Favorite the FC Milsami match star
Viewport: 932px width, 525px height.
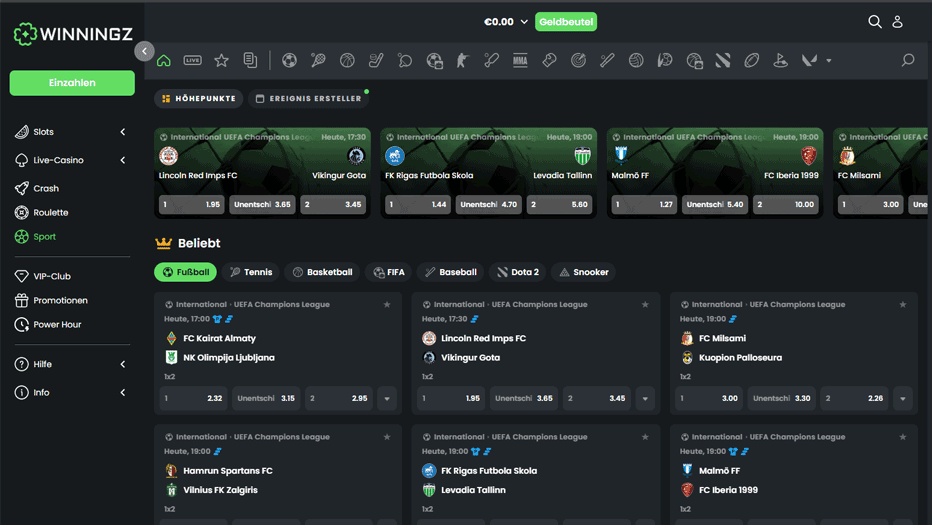tap(903, 304)
